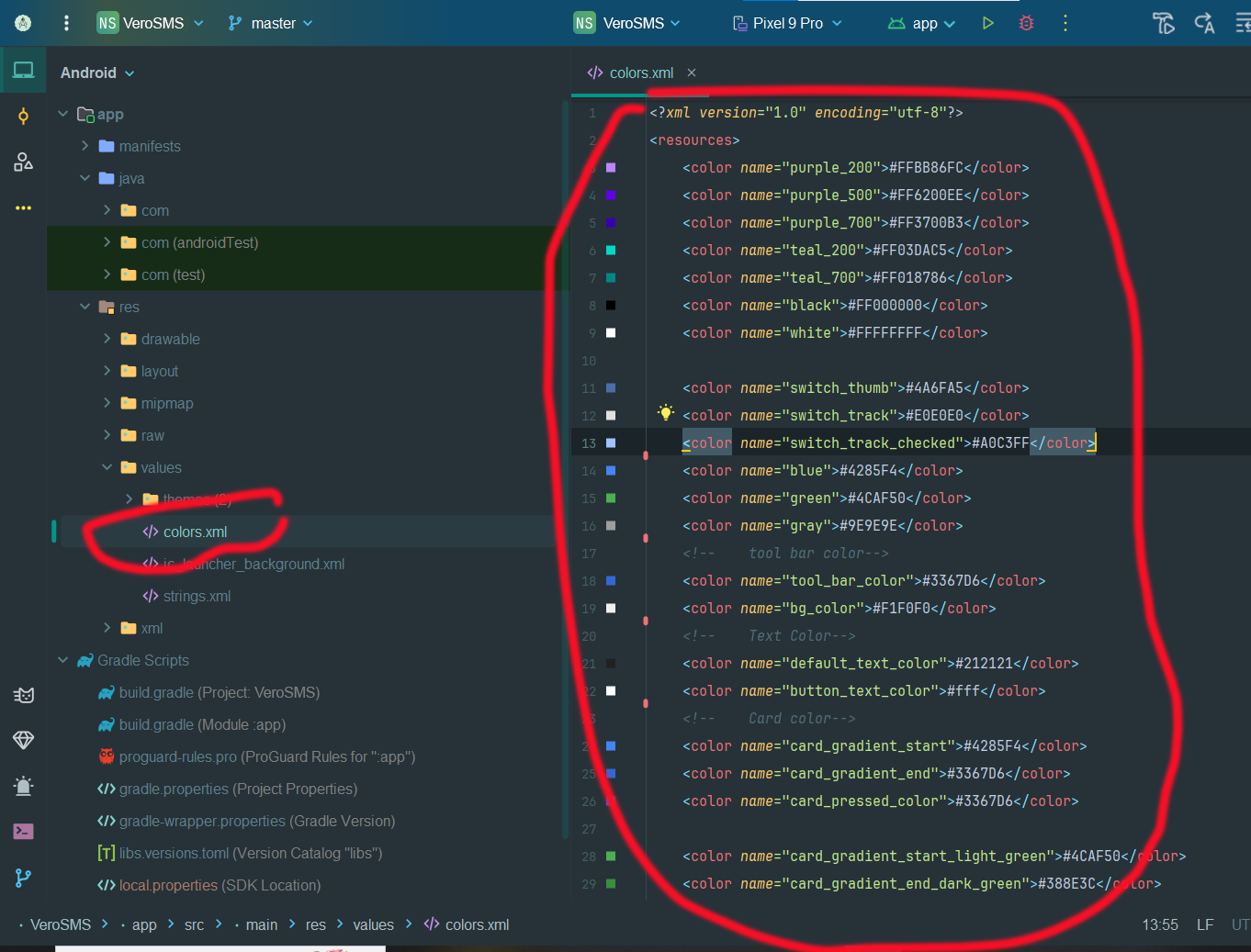Open the Android project view dropdown
This screenshot has height=952, width=1251.
(x=96, y=72)
